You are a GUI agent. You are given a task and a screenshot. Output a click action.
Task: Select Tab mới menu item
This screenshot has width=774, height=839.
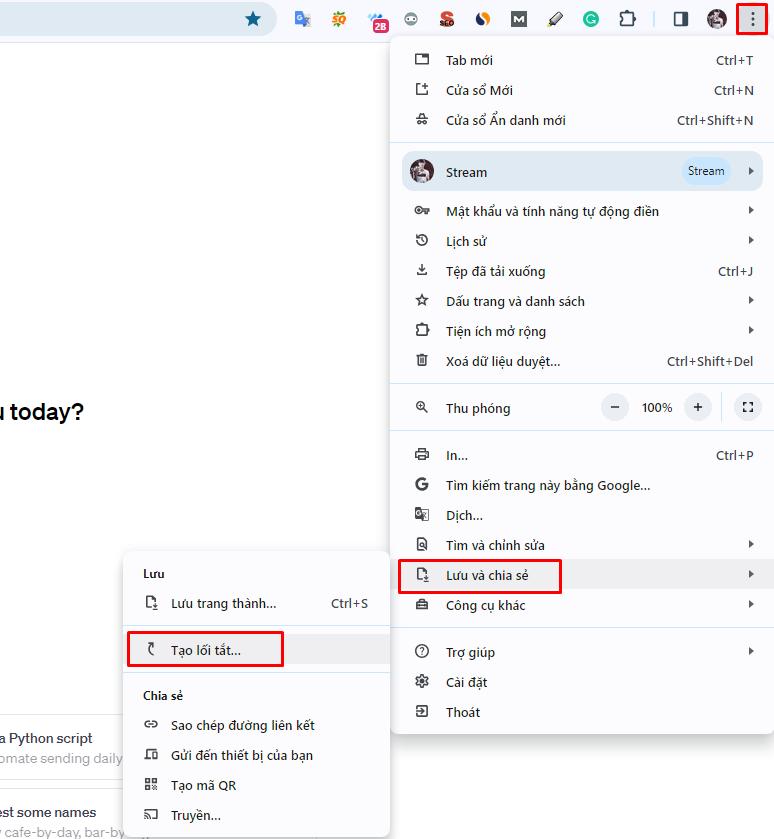582,60
